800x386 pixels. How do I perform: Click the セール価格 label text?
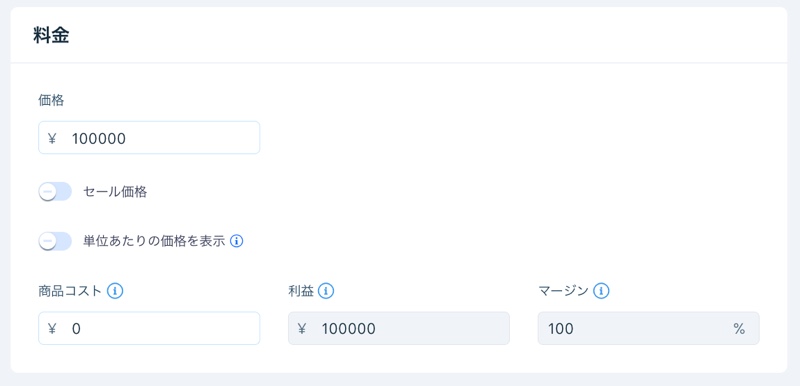point(115,192)
